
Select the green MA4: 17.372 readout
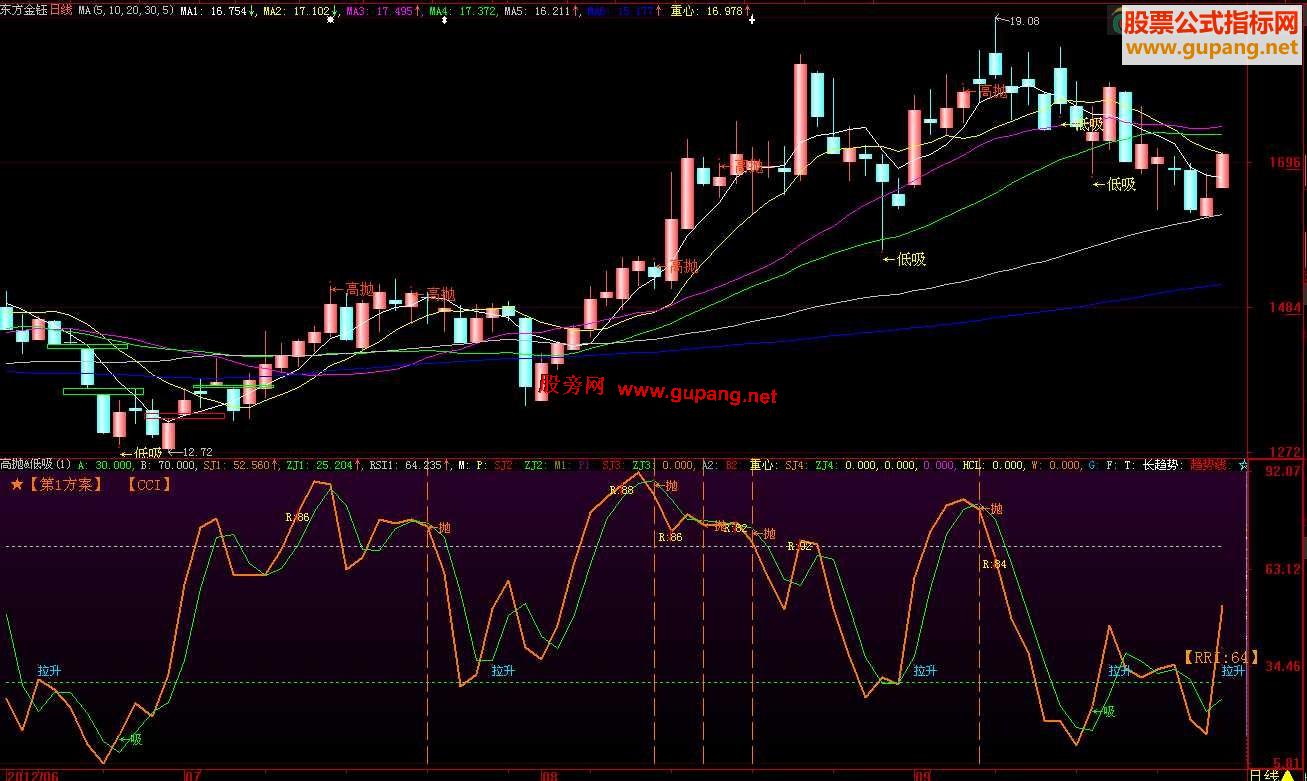click(x=463, y=11)
